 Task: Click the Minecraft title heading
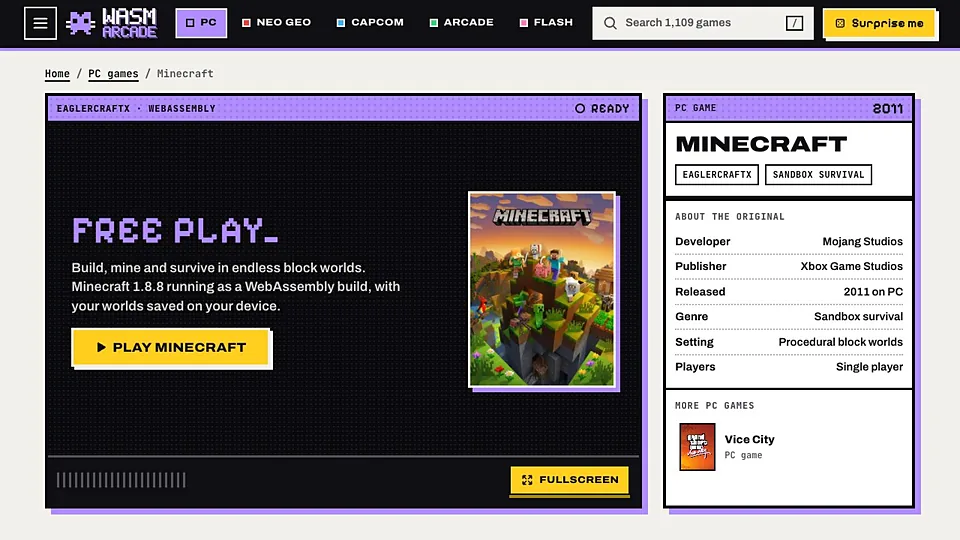(761, 144)
